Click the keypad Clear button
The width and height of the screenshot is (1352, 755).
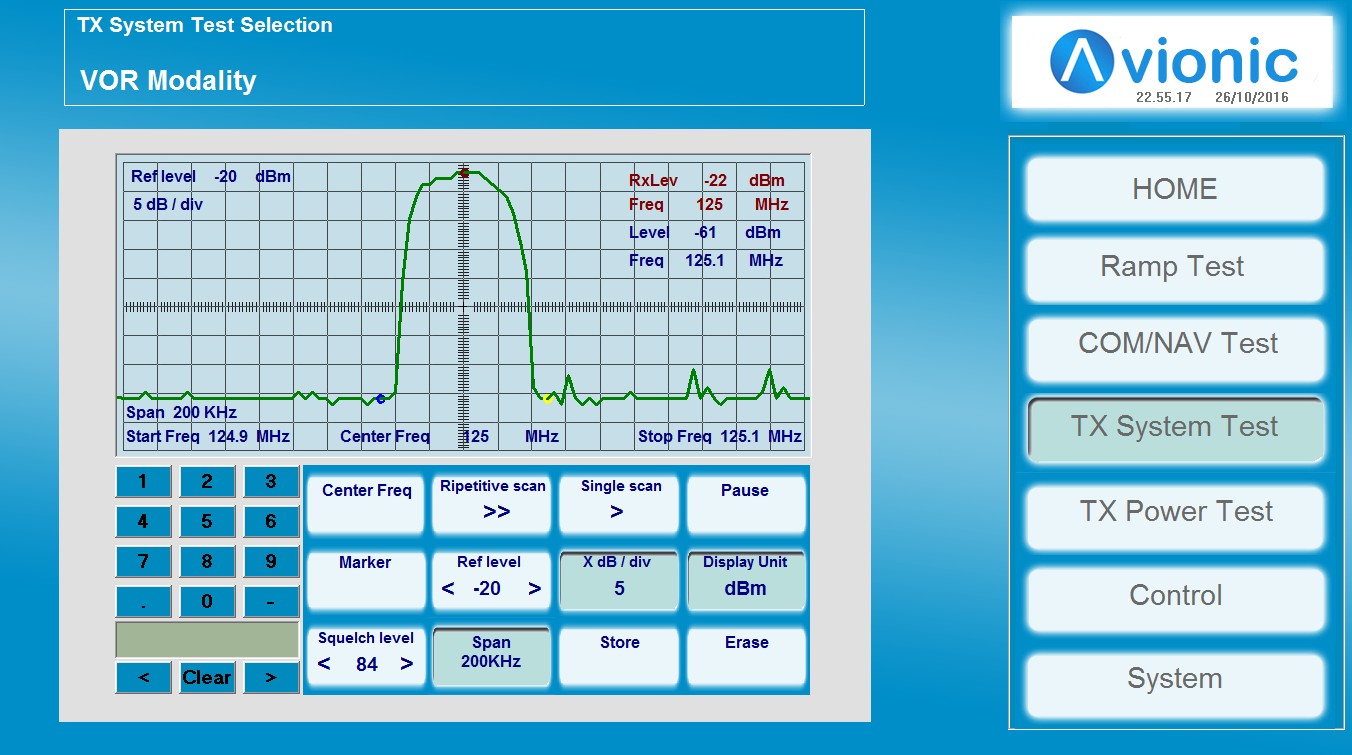tap(207, 677)
